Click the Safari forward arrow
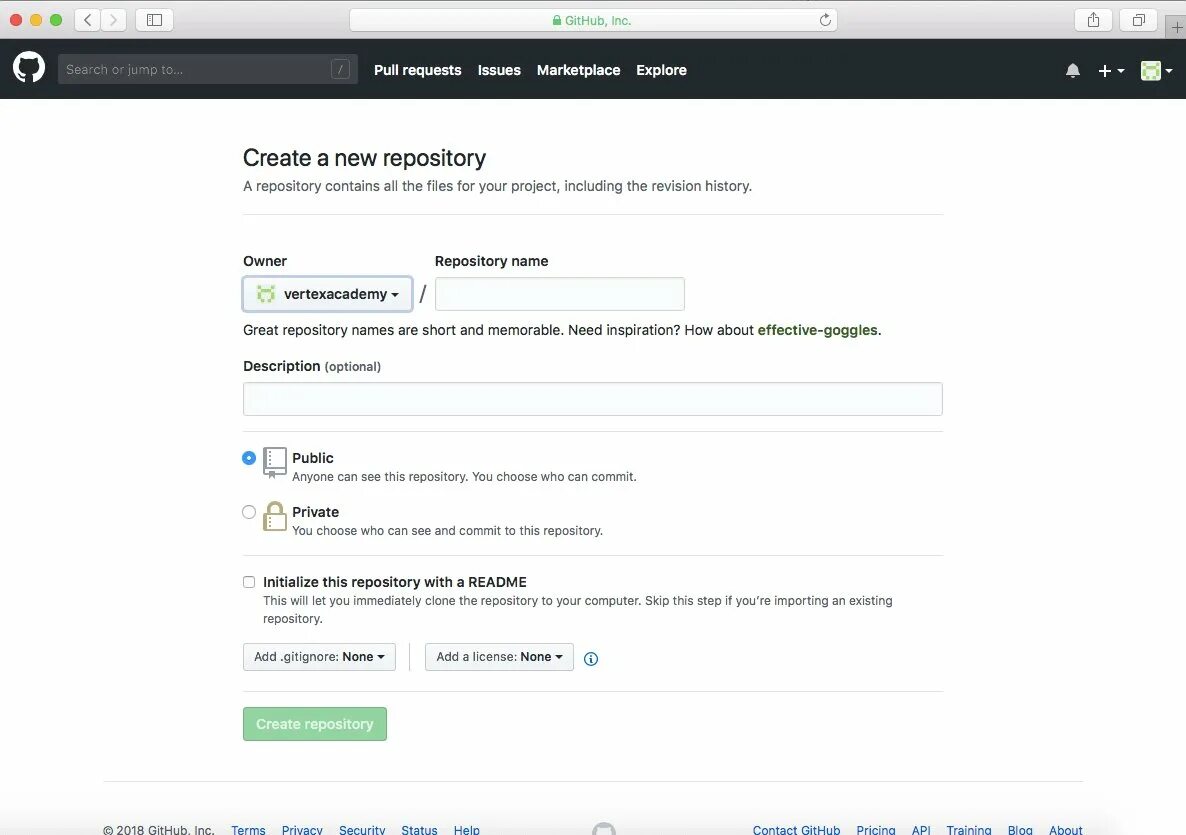 [x=113, y=20]
